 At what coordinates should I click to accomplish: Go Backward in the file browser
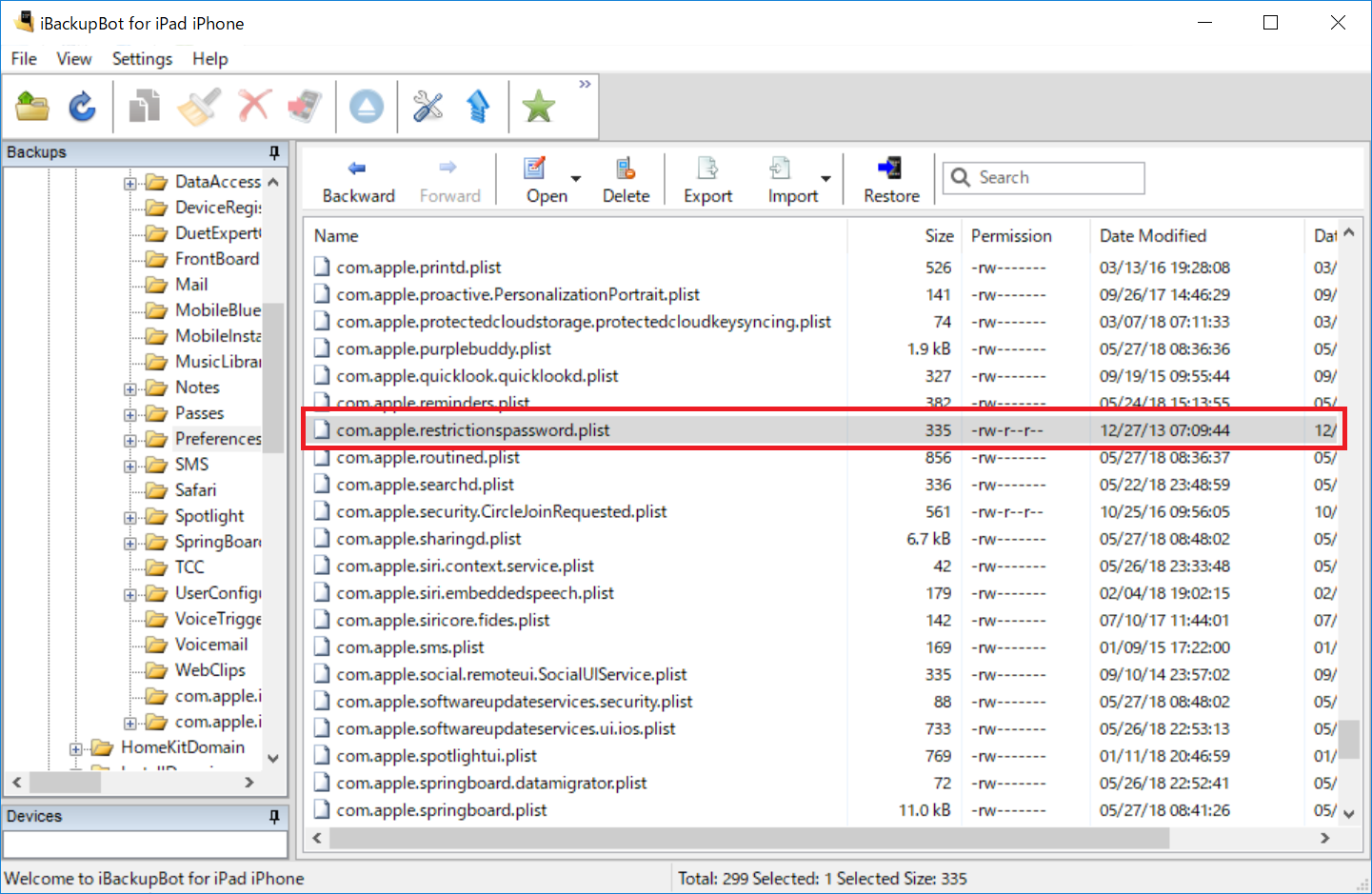coord(358,181)
